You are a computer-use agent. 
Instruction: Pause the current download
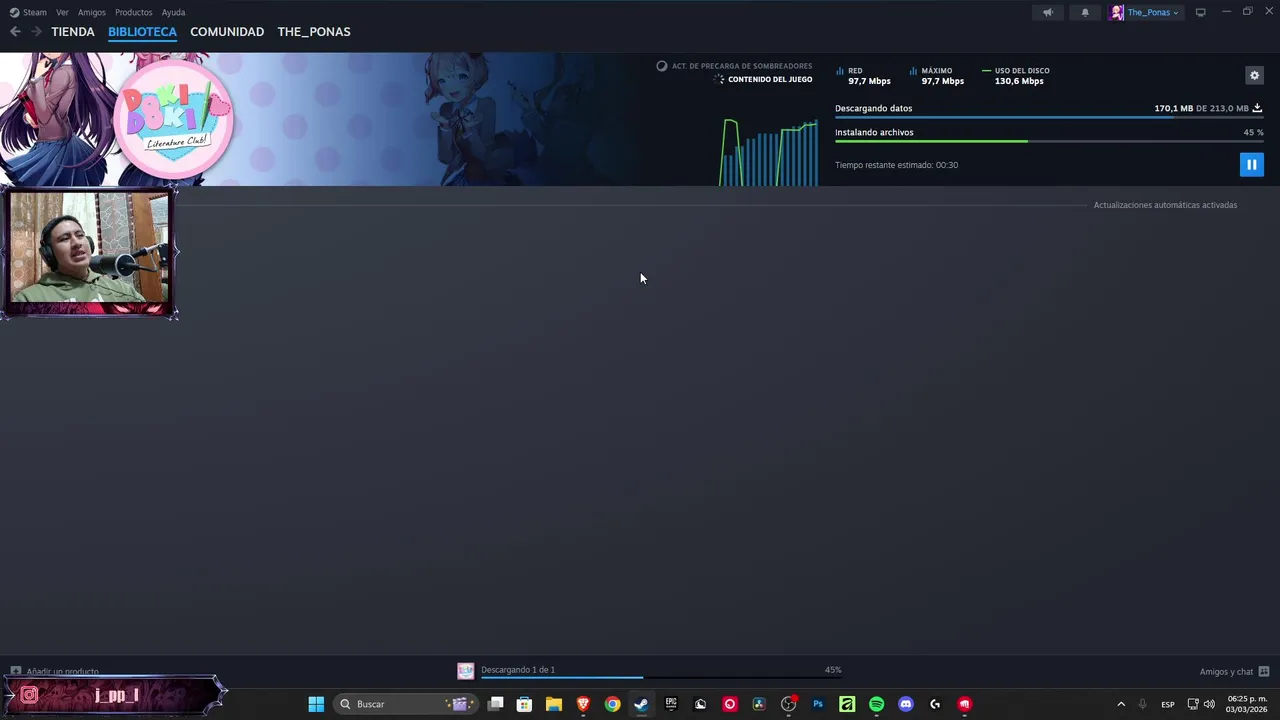point(1251,164)
